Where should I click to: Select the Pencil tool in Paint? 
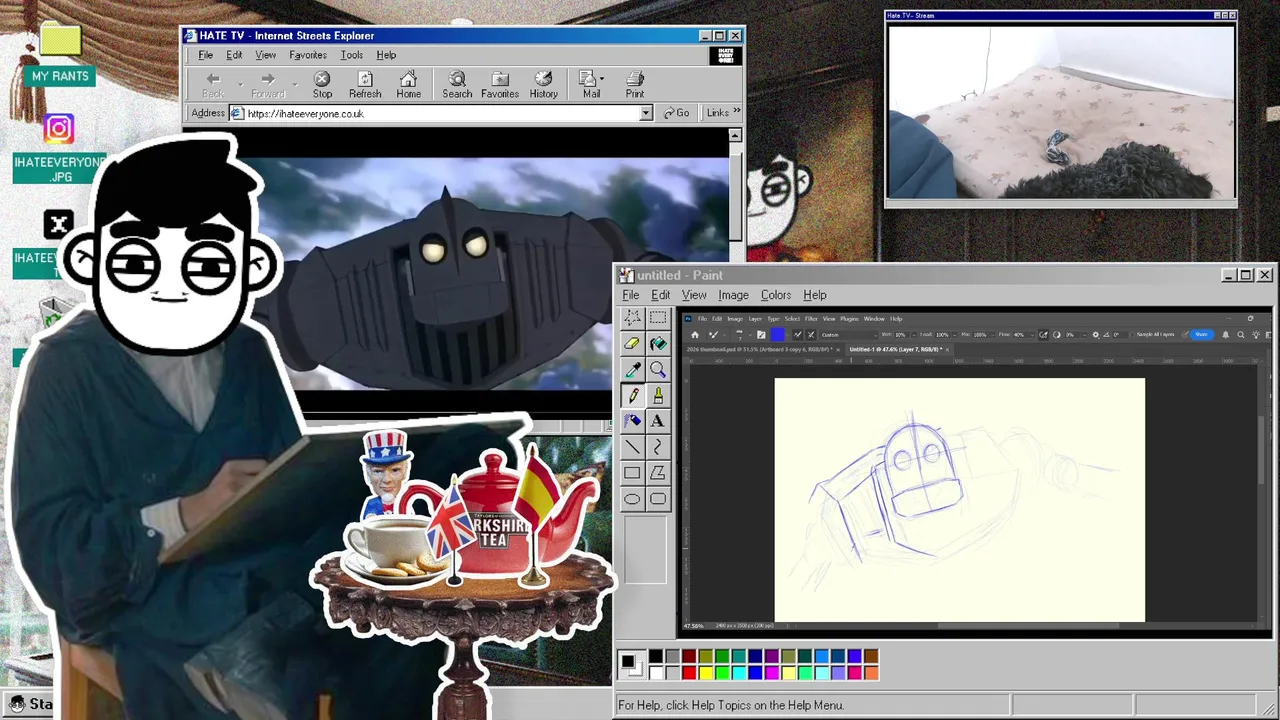click(x=632, y=396)
